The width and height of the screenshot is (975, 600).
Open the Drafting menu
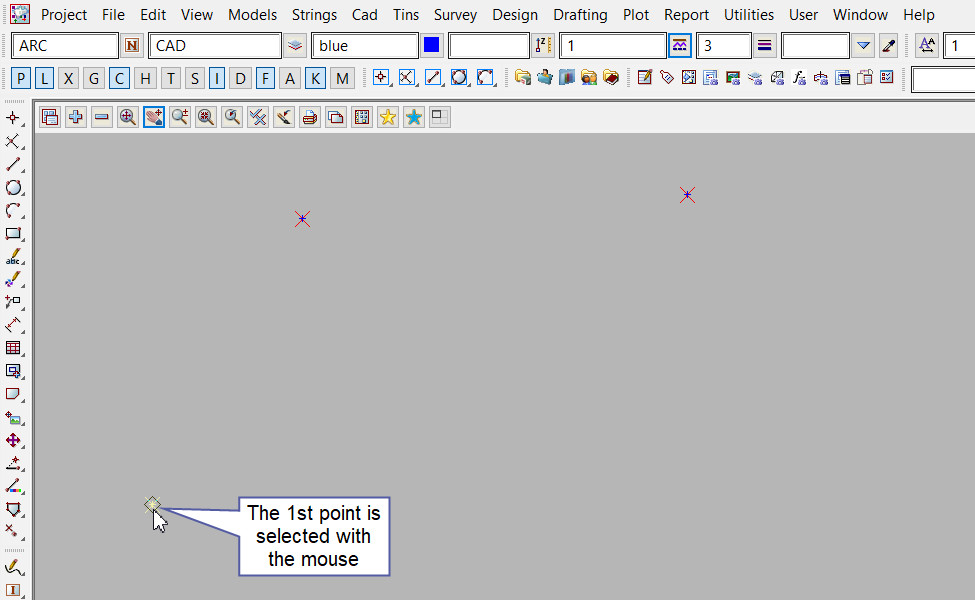click(580, 15)
